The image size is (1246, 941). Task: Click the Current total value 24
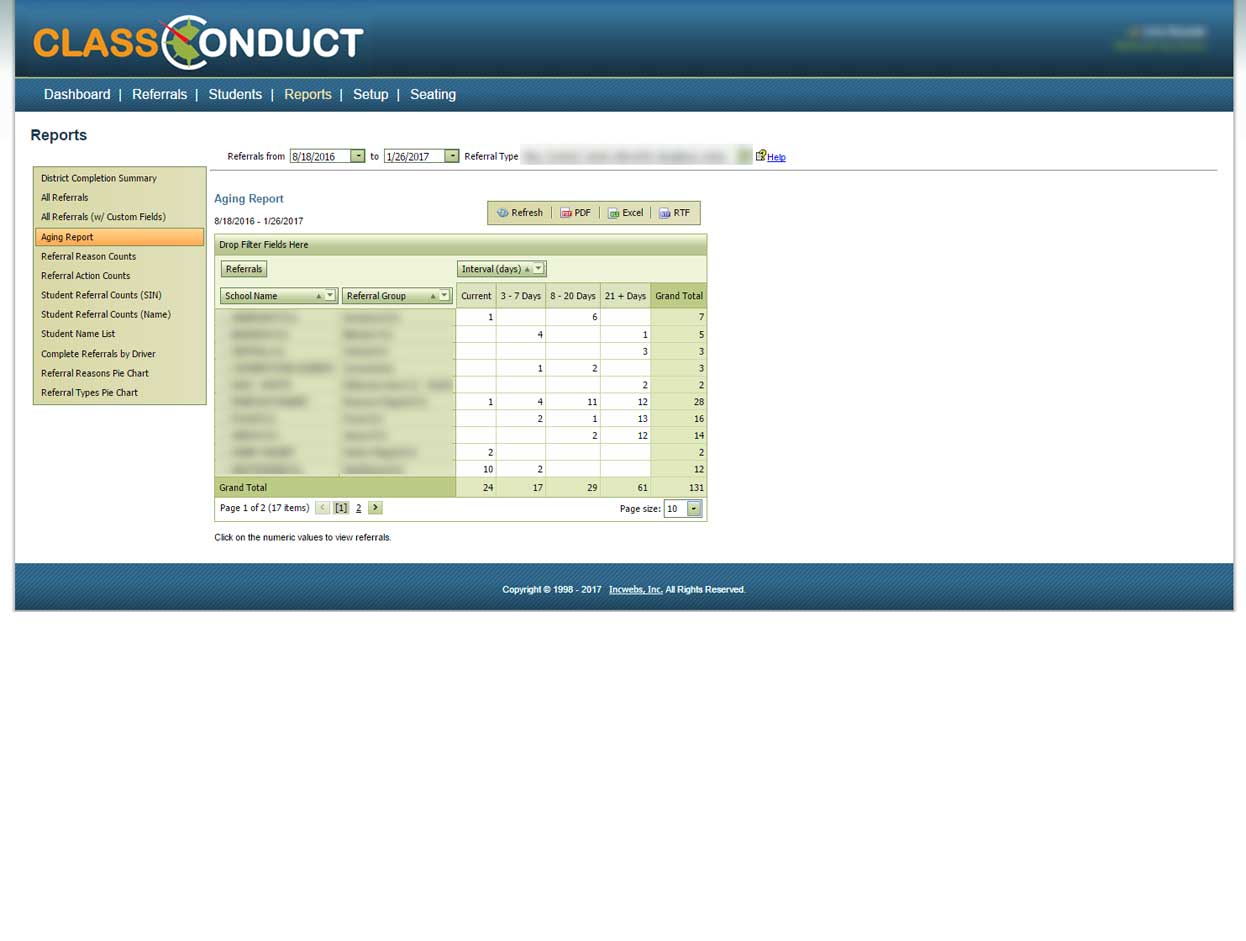point(488,488)
